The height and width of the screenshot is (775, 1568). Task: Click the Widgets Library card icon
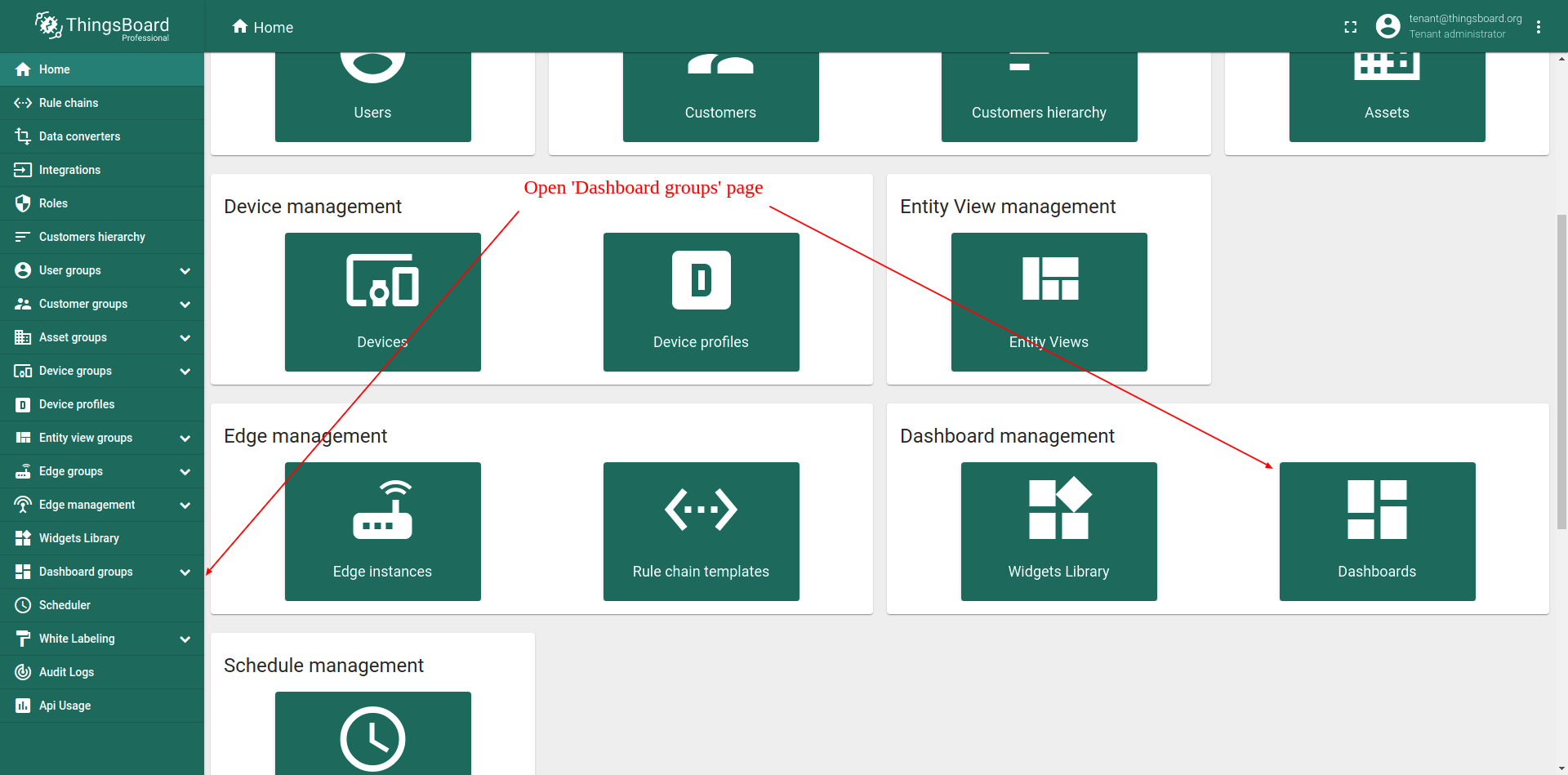click(1059, 508)
